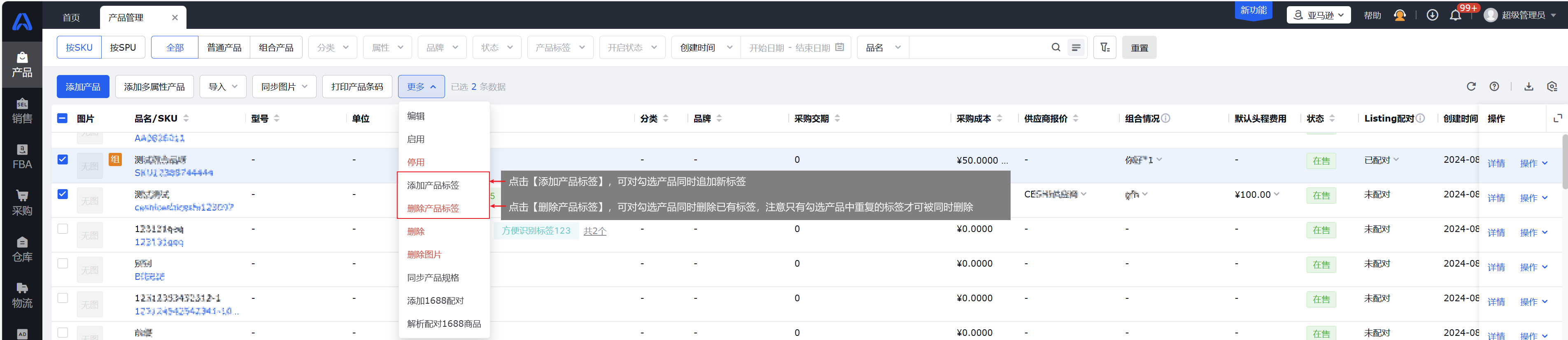Sort by 采购成本 column

pos(1000,118)
